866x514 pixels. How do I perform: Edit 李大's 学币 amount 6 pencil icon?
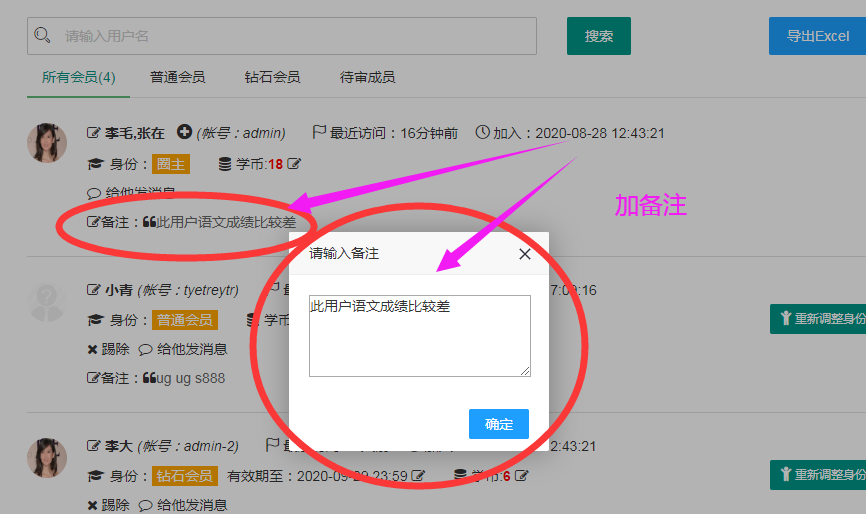(x=520, y=476)
